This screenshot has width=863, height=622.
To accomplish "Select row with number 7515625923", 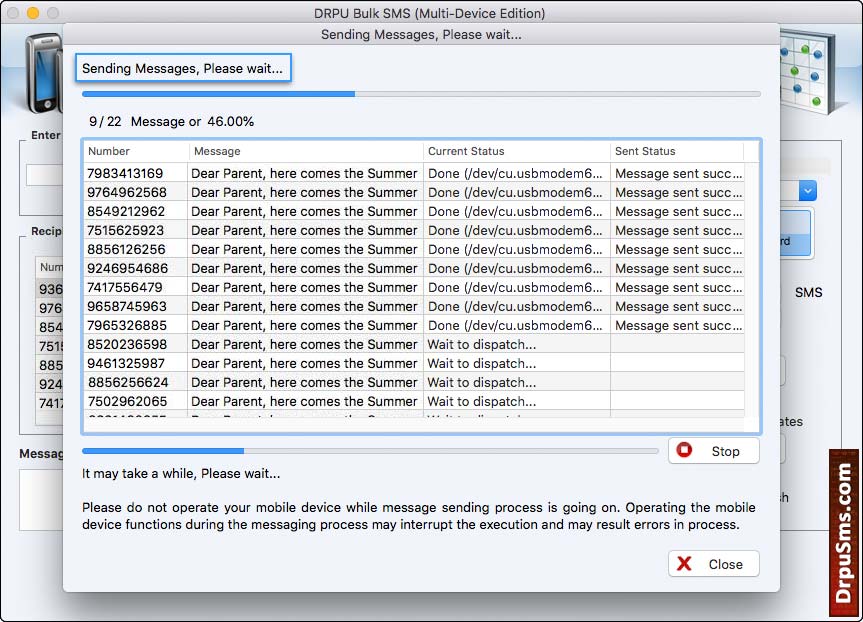I will tap(414, 230).
